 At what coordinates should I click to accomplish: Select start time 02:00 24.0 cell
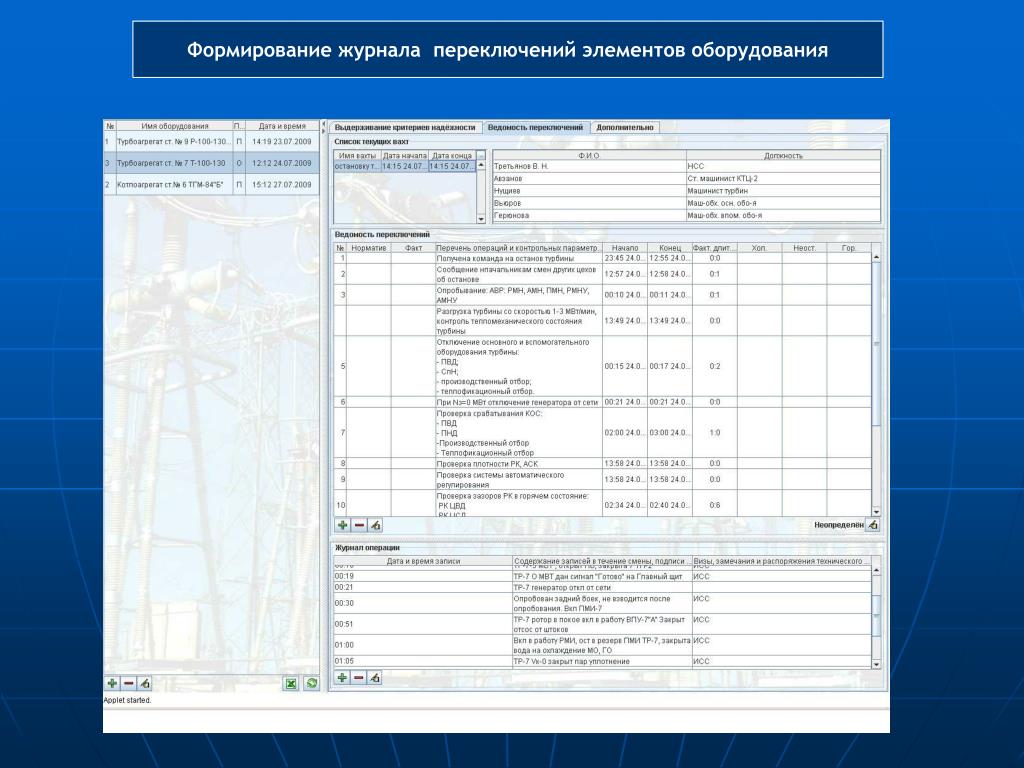[625, 432]
